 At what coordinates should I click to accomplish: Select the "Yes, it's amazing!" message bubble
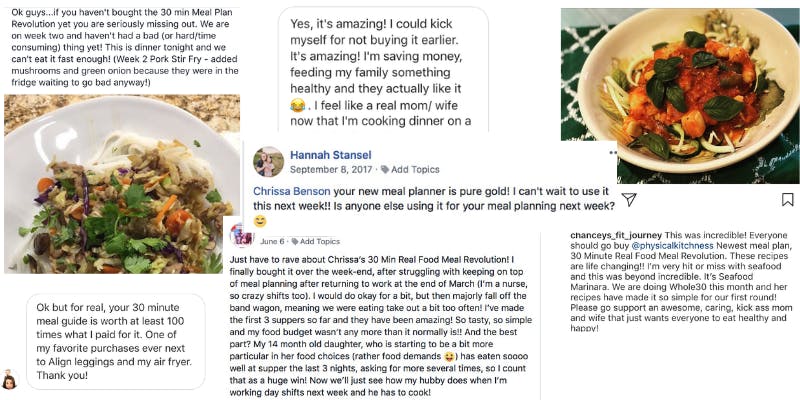click(x=383, y=71)
